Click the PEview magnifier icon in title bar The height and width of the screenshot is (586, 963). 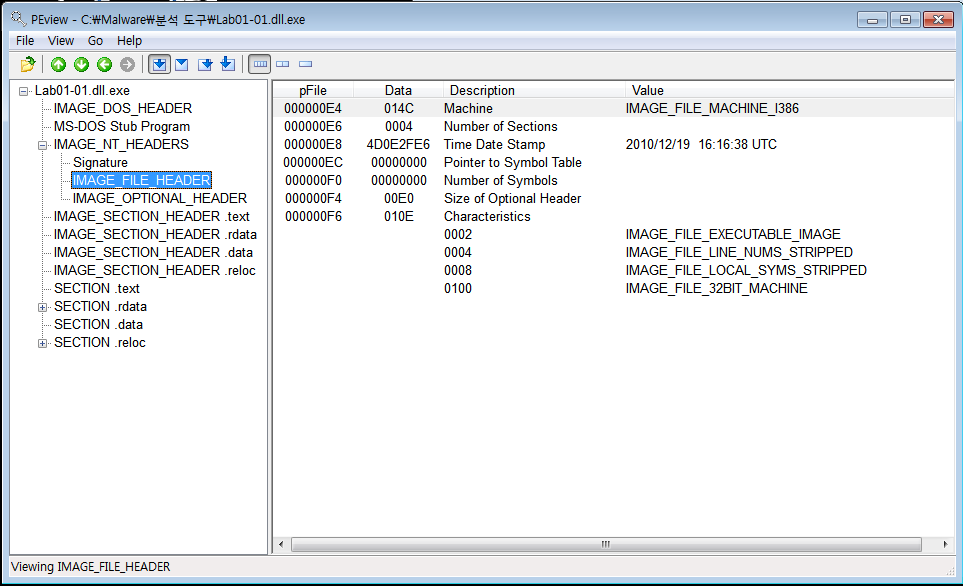pyautogui.click(x=19, y=19)
